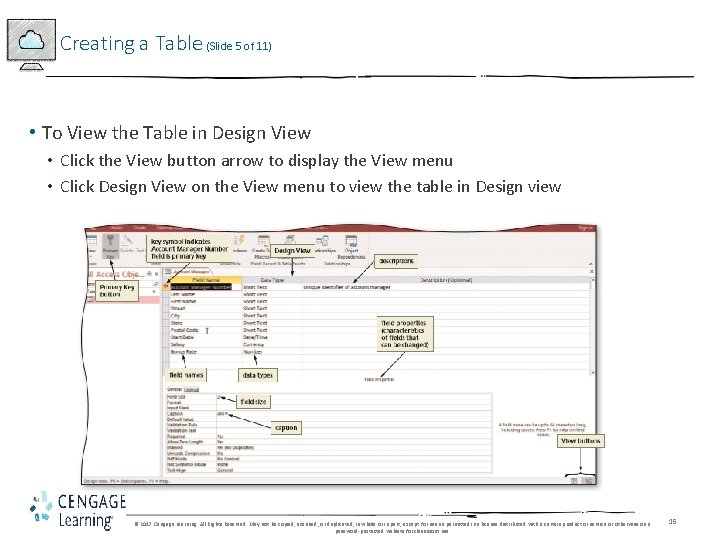Select the Create Data Macros icon
The height and width of the screenshot is (540, 720).
(x=263, y=247)
